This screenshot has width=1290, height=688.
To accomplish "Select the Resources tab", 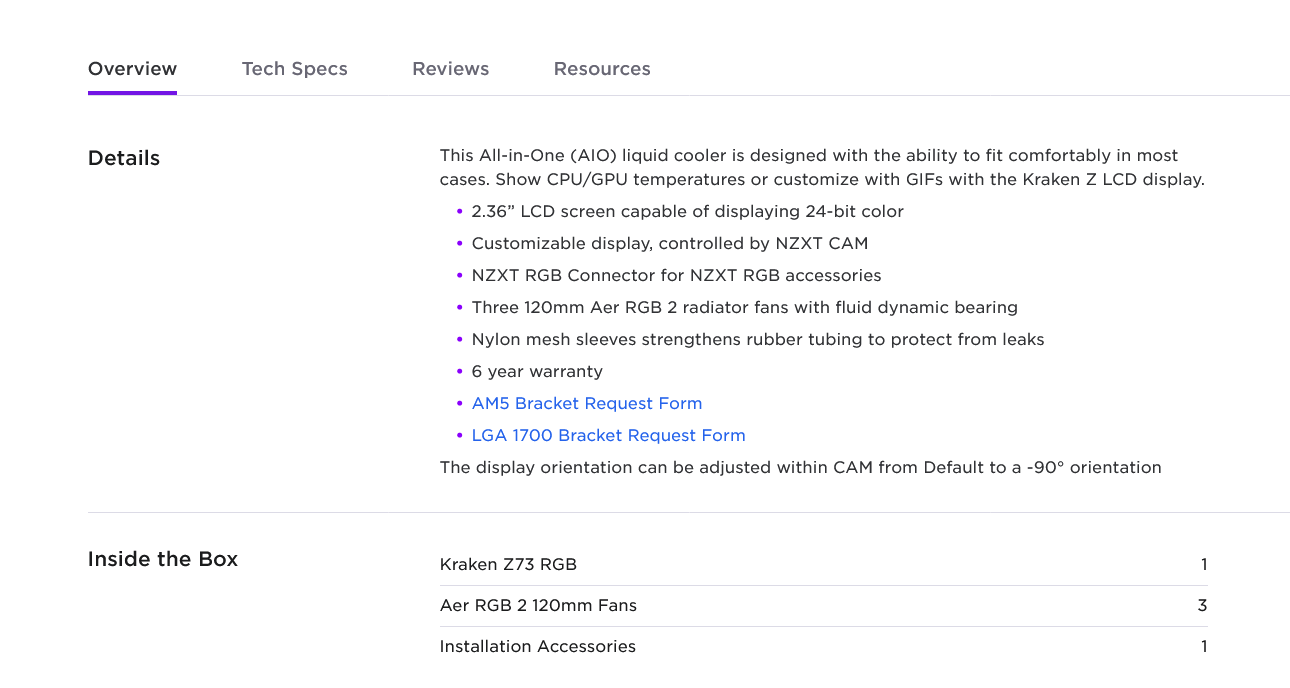I will (602, 69).
